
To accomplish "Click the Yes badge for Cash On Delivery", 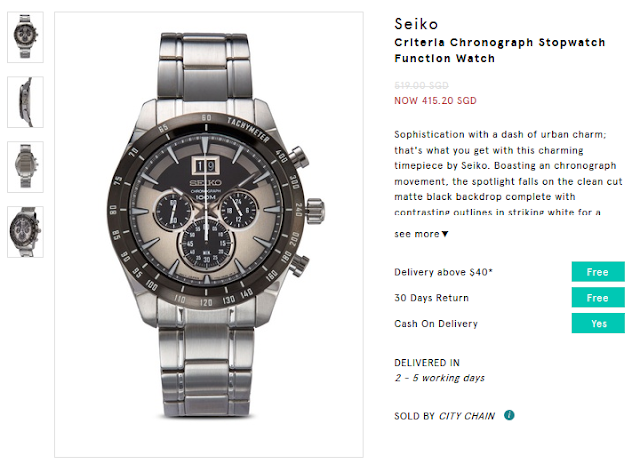I will (597, 324).
